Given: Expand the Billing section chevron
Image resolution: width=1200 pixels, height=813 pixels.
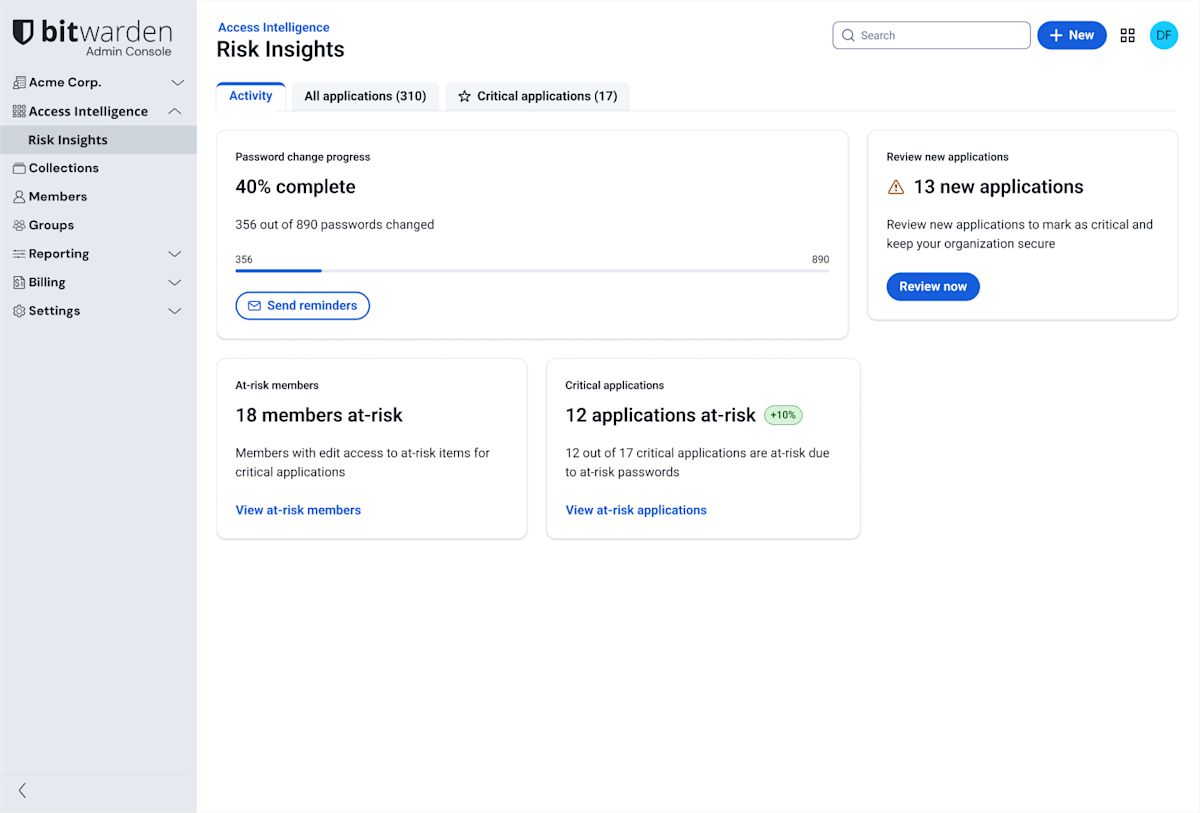Looking at the screenshot, I should point(174,283).
